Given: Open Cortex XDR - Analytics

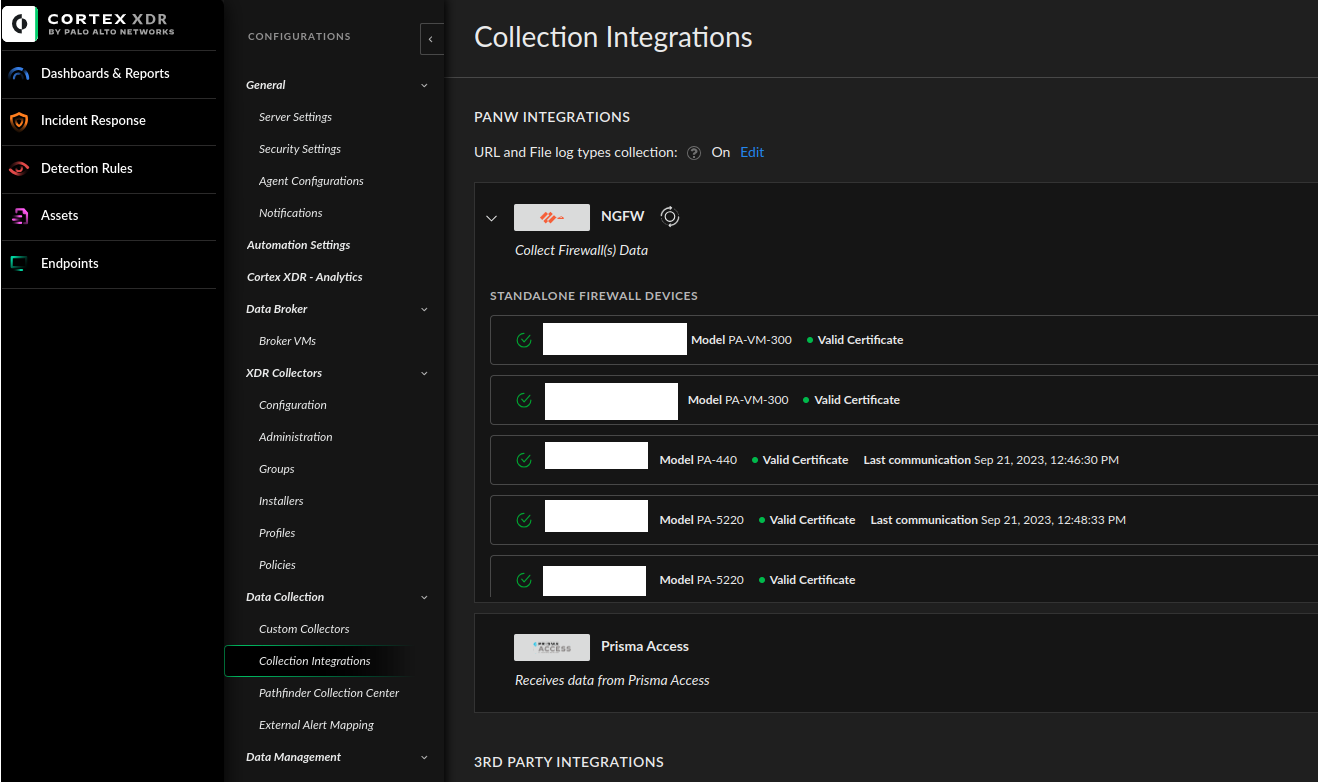Looking at the screenshot, I should click(304, 277).
